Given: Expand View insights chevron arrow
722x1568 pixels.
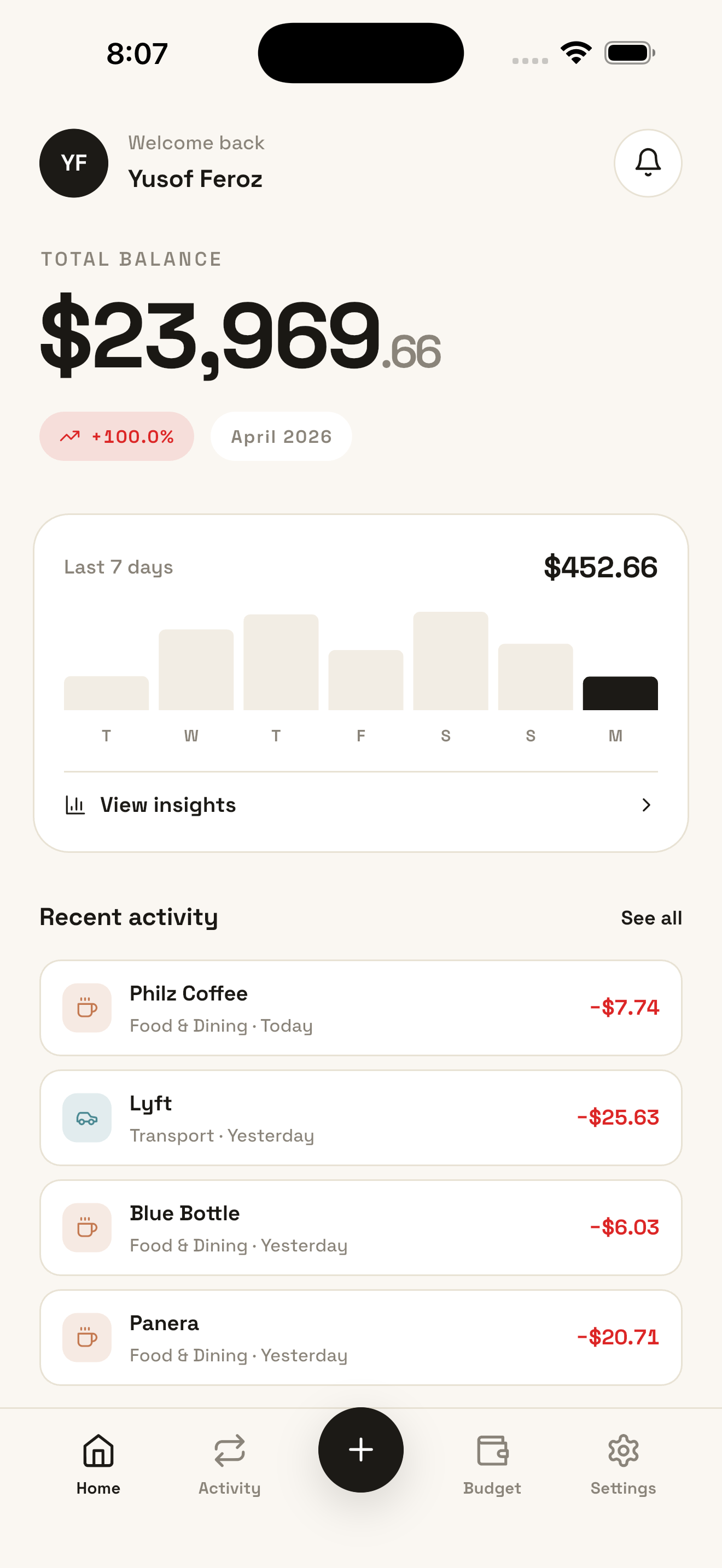Looking at the screenshot, I should coord(646,805).
